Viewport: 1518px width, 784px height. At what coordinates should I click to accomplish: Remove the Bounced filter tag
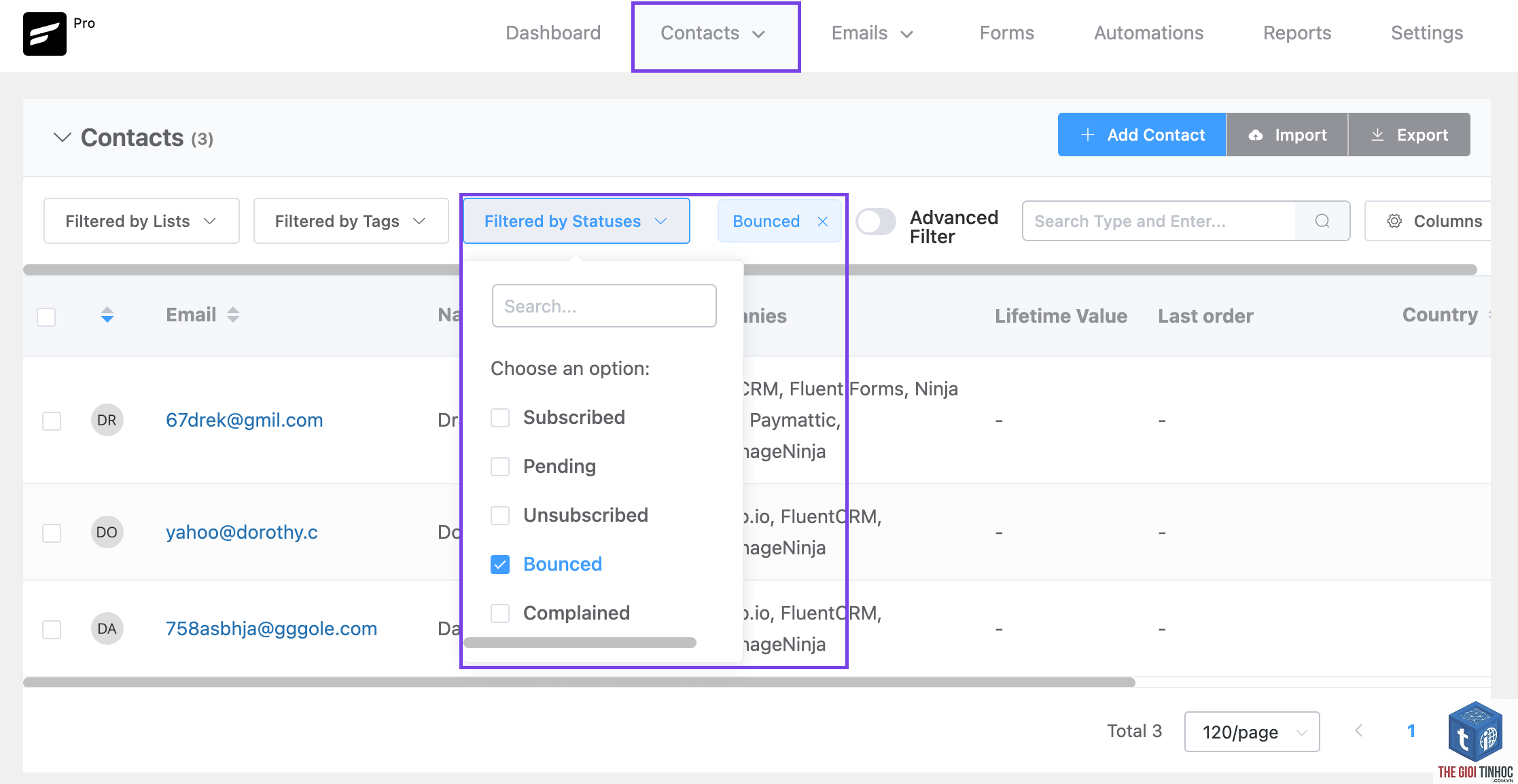[822, 221]
